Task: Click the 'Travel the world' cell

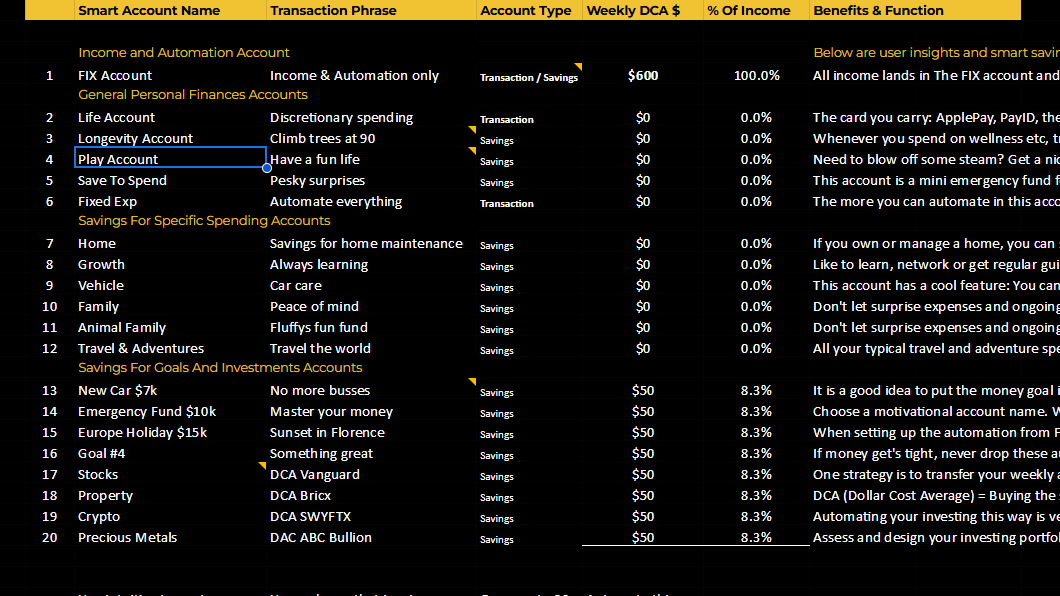Action: [371, 348]
